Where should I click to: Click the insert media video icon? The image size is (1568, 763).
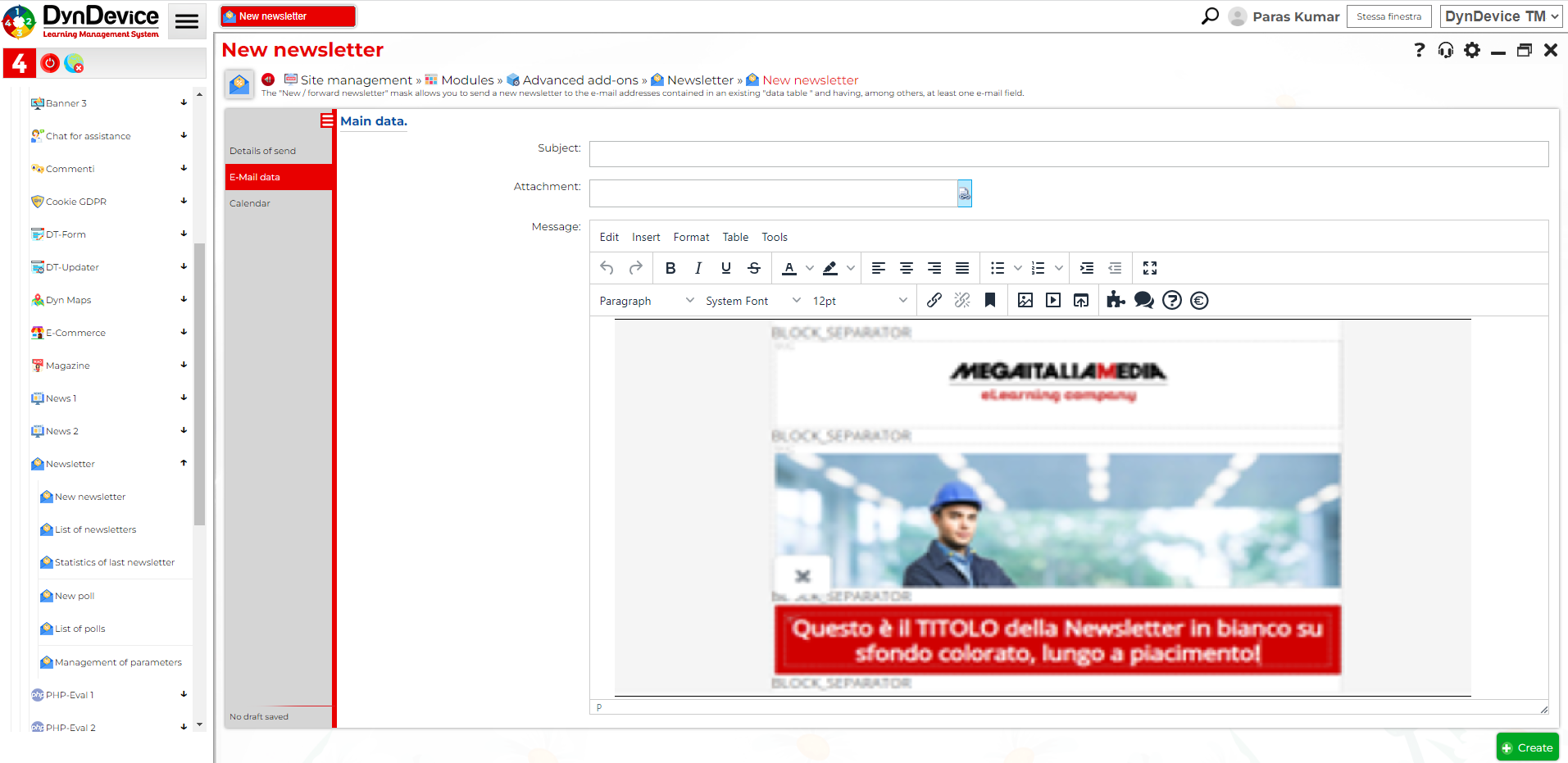coord(1053,300)
